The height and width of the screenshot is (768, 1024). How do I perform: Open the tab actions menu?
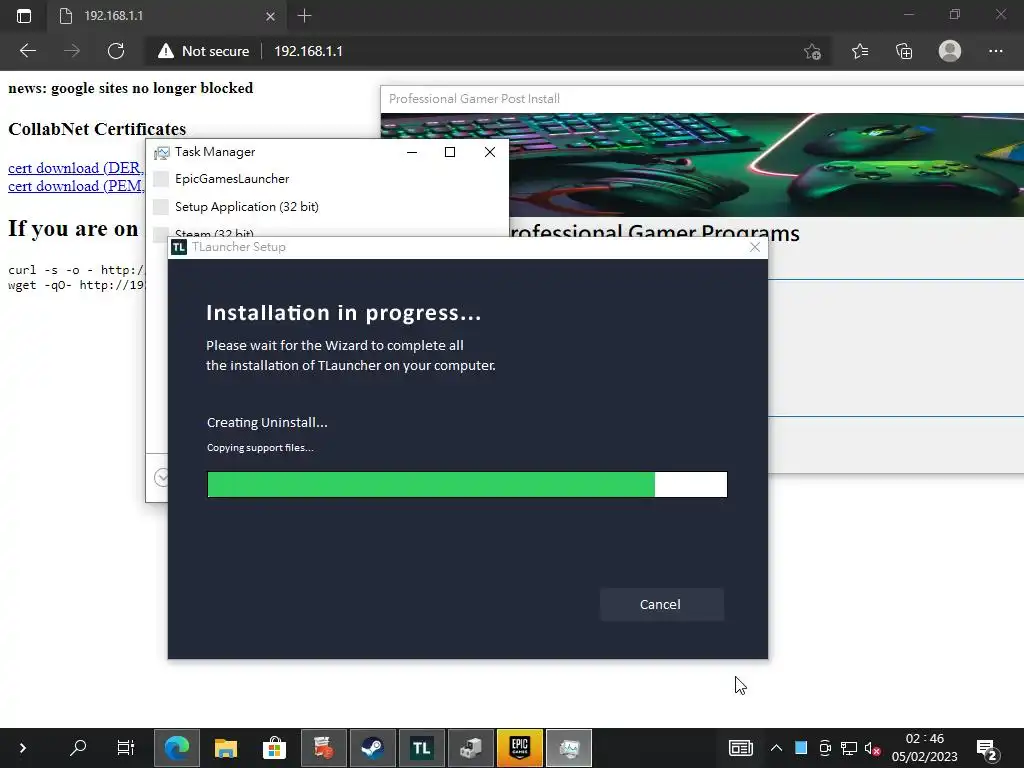click(24, 16)
